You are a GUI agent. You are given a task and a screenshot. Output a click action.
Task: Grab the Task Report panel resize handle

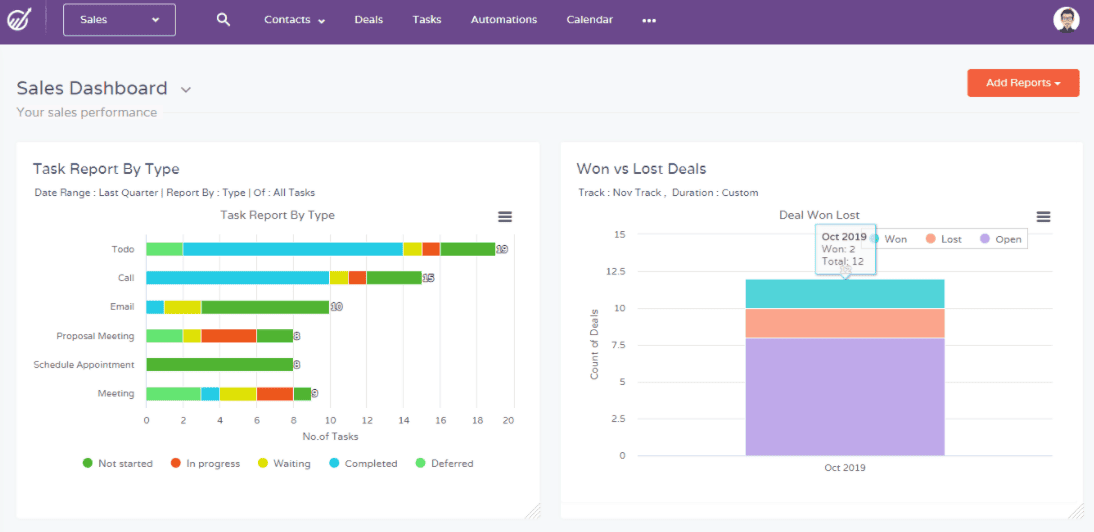(x=532, y=510)
